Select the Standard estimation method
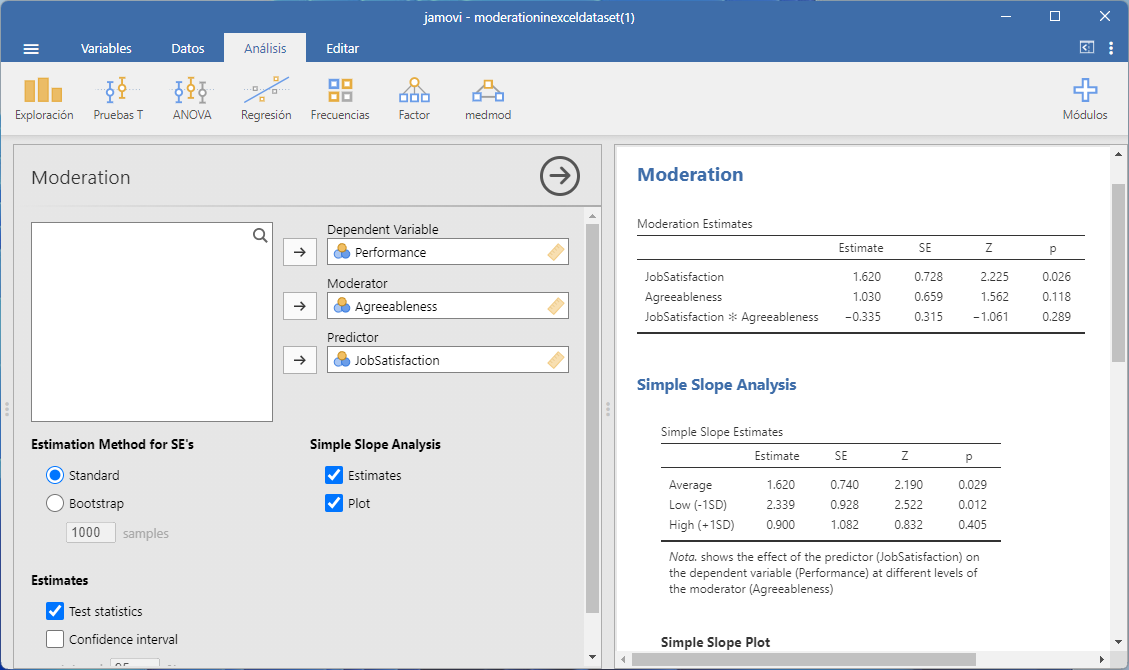1129x670 pixels. point(56,475)
